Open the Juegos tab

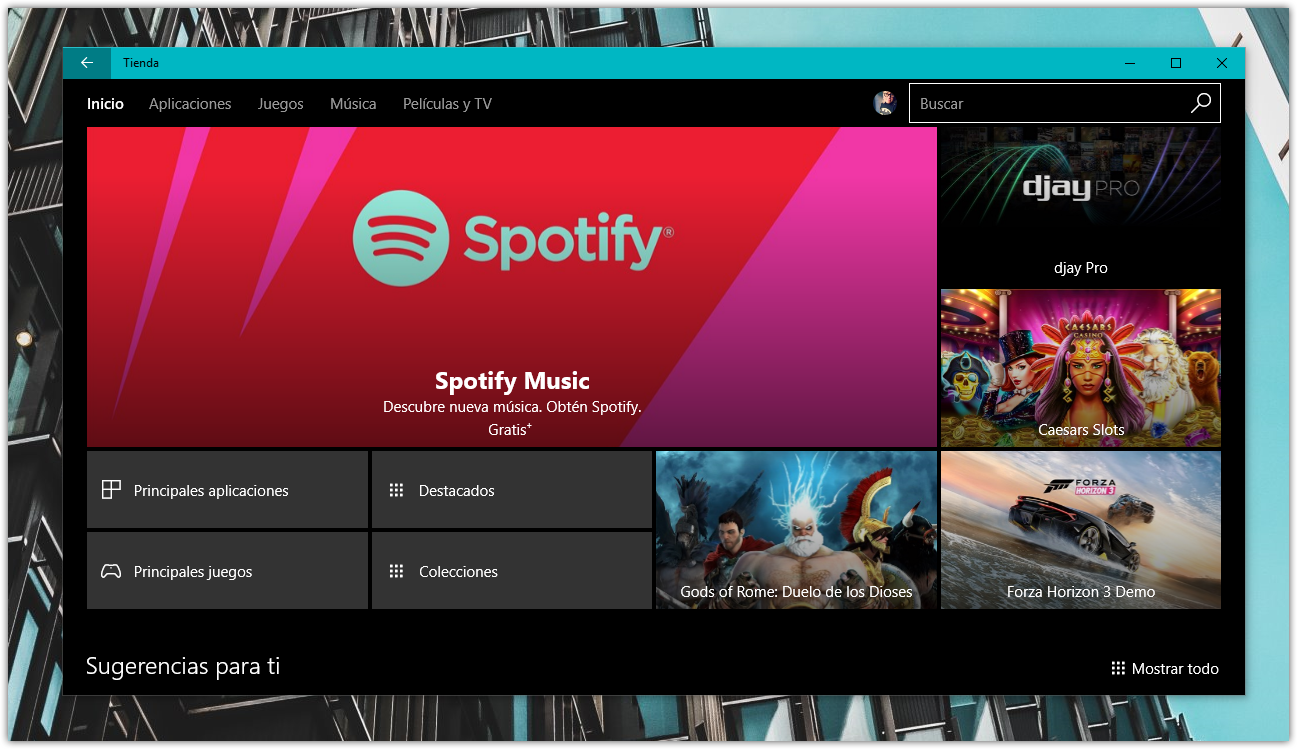[280, 104]
